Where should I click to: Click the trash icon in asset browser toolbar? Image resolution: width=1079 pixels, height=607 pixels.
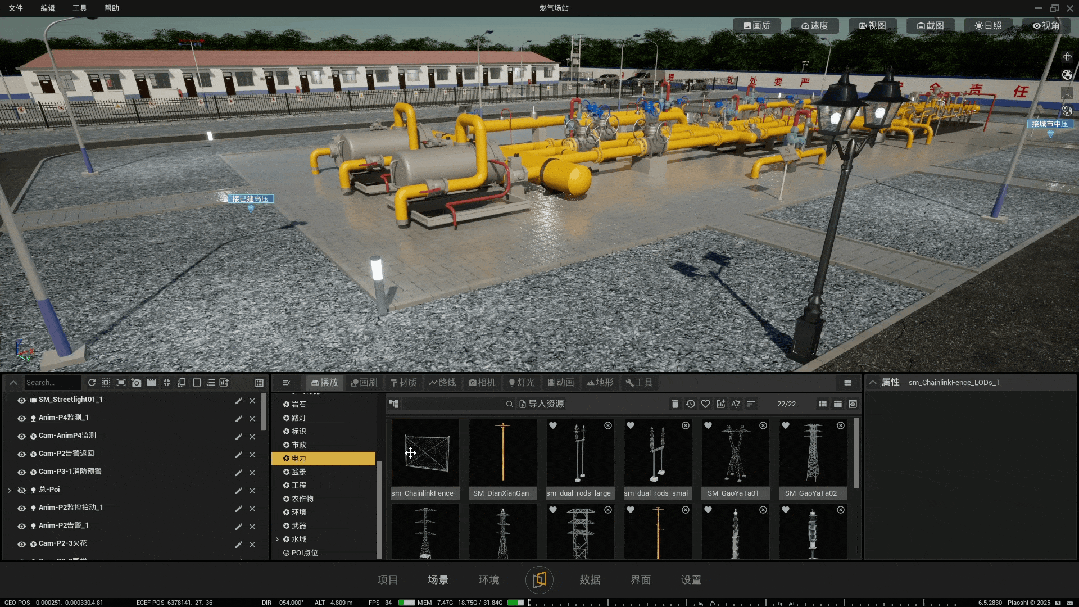click(x=675, y=404)
